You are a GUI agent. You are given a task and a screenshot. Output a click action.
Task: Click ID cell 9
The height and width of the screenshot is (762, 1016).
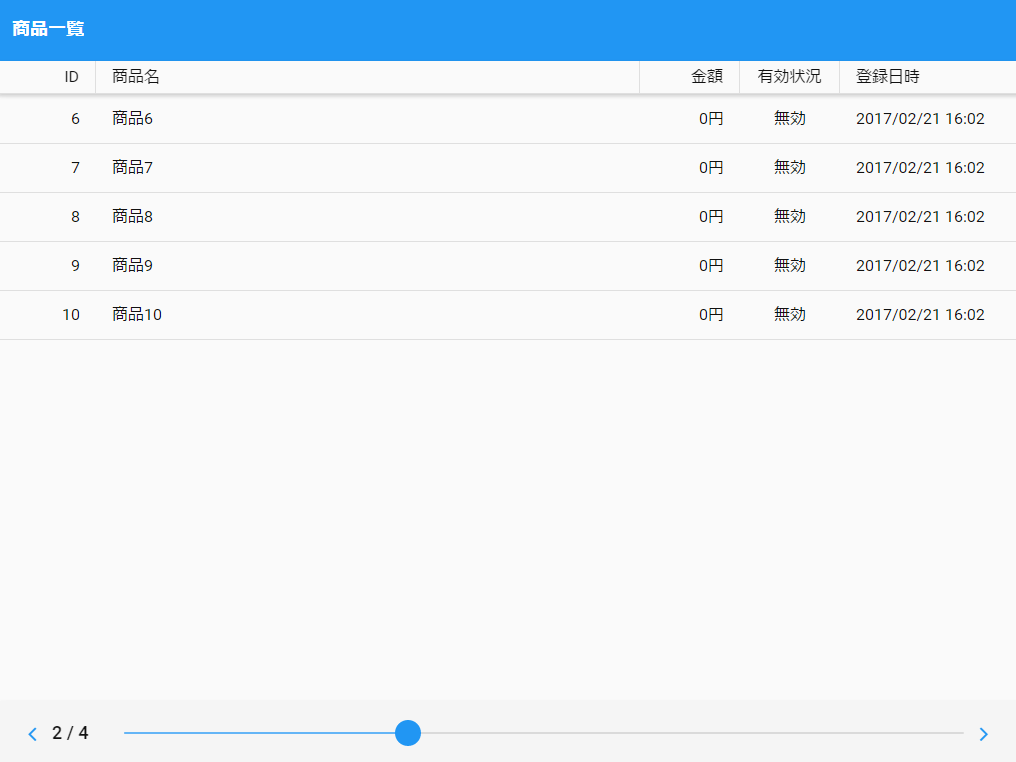click(75, 266)
